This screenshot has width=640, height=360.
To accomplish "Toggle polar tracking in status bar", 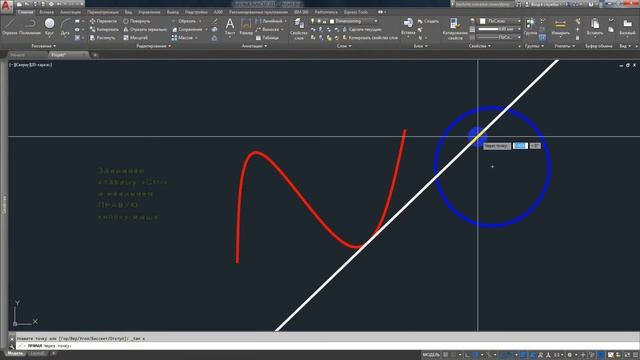I will click(x=476, y=355).
